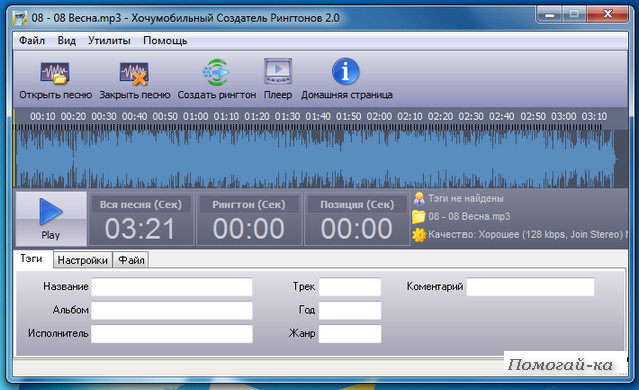Switch to the Файл tab
The height and width of the screenshot is (390, 639).
131,260
